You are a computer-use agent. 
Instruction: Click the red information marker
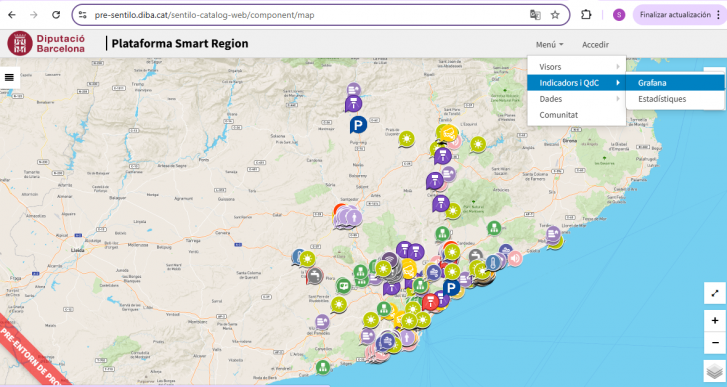(430, 303)
